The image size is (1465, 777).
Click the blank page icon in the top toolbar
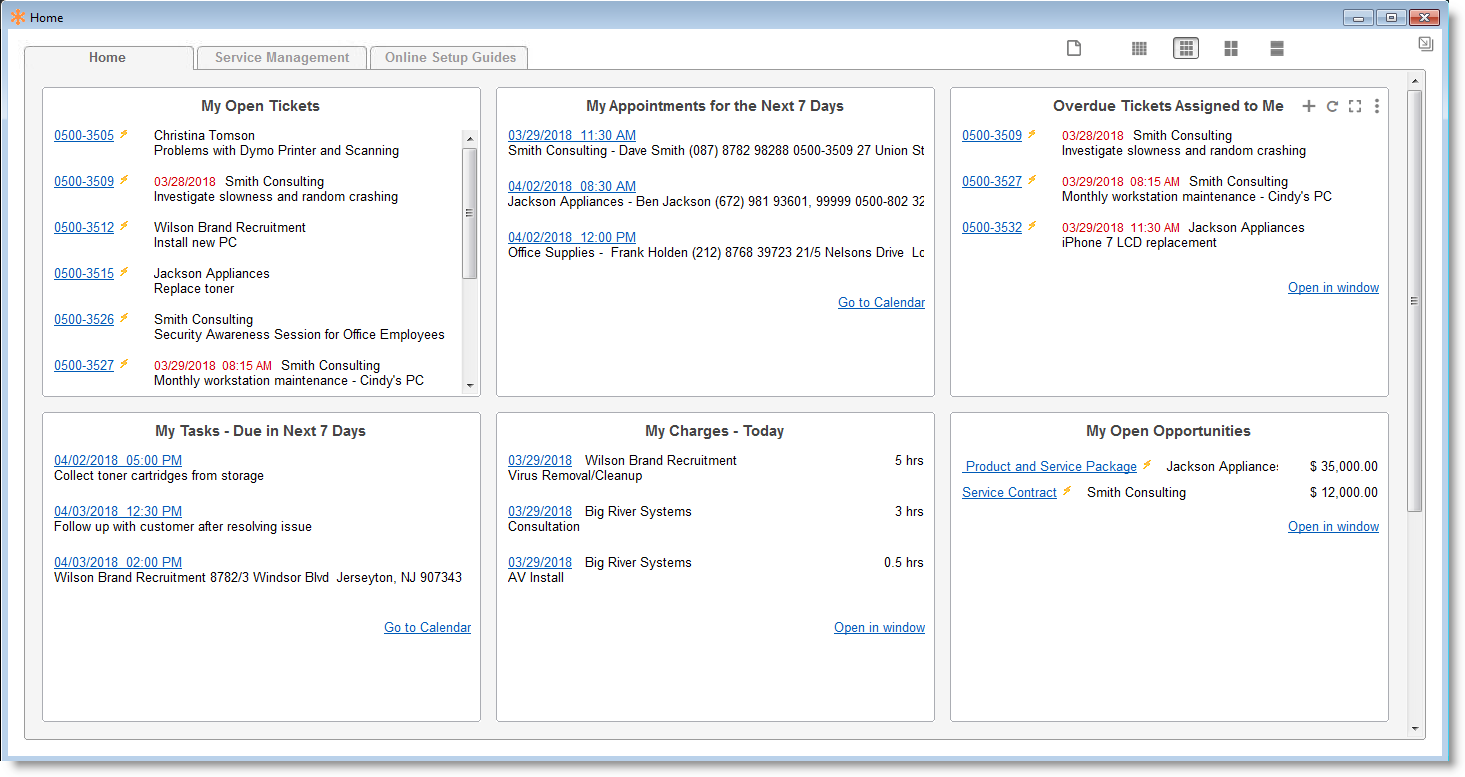point(1074,49)
